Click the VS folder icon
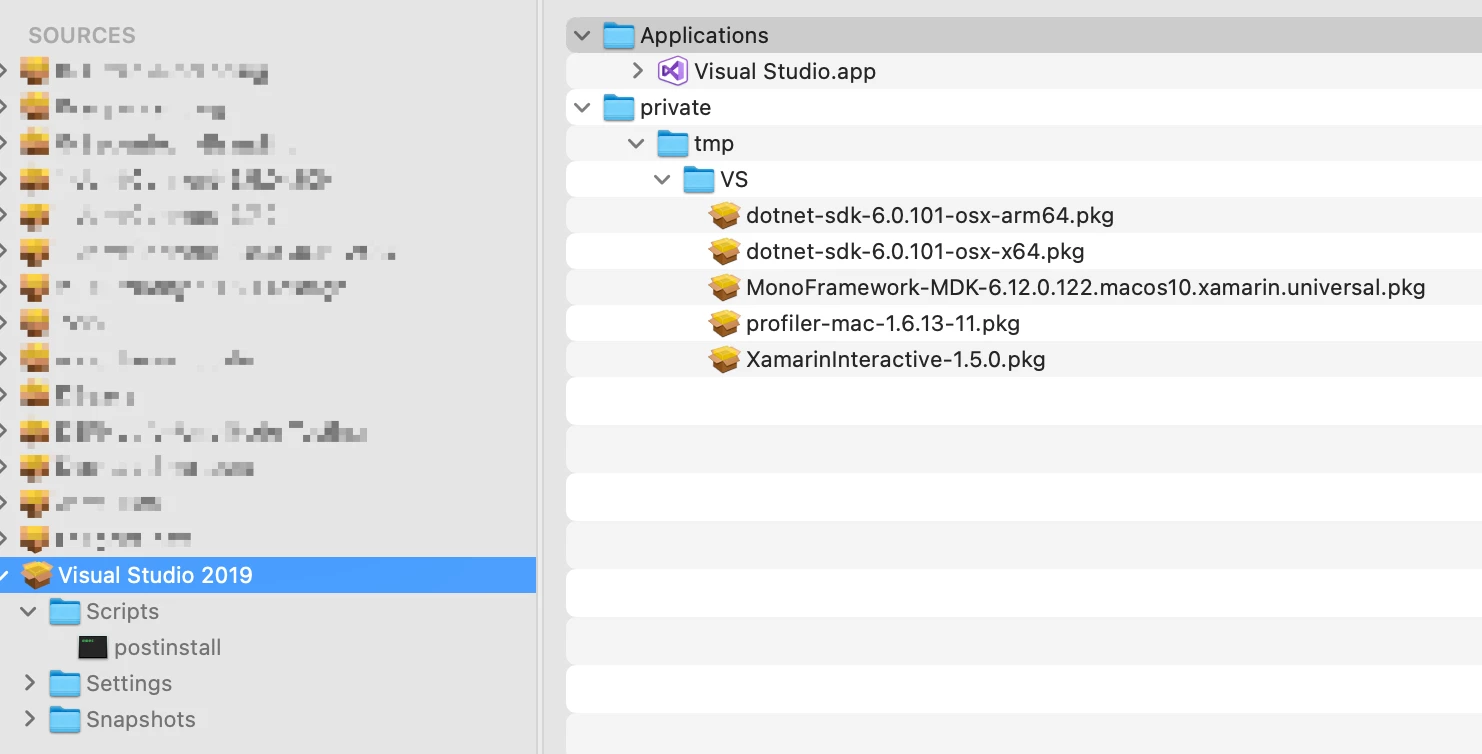This screenshot has width=1482, height=754. pyautogui.click(x=699, y=180)
